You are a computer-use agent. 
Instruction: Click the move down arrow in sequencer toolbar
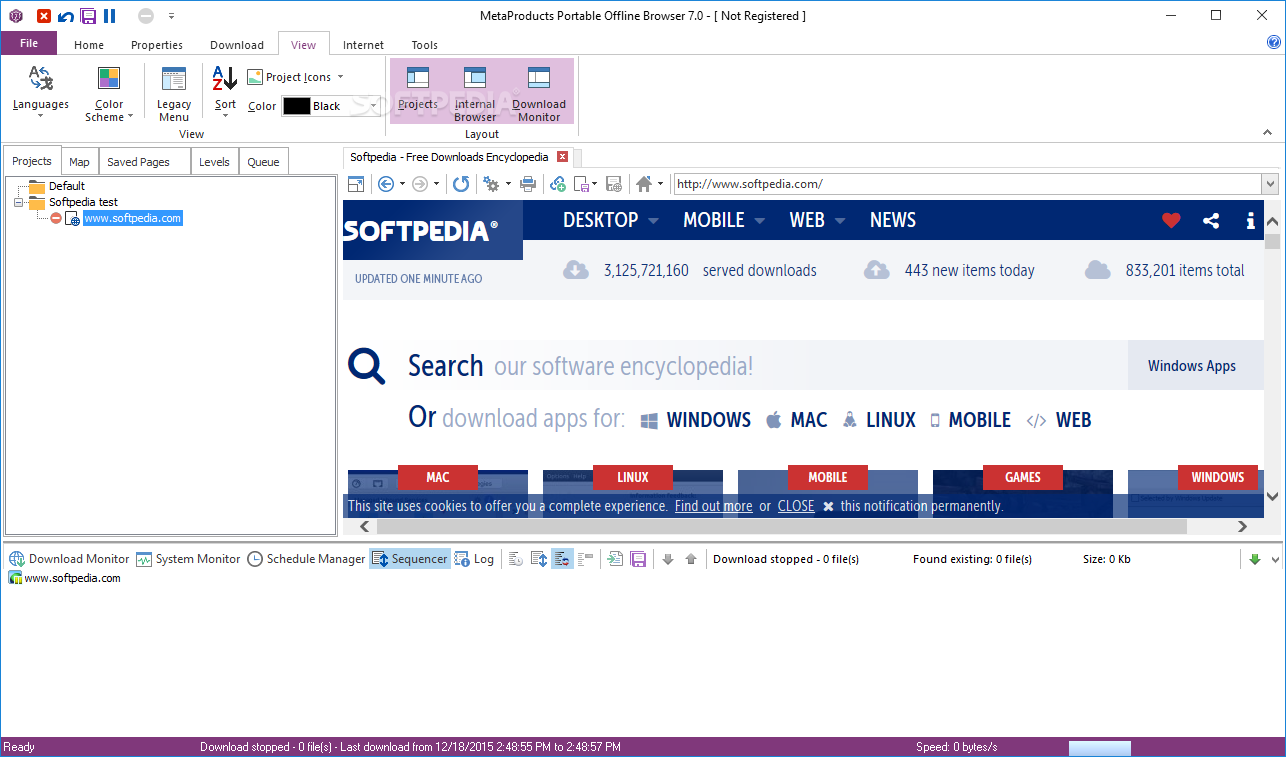pyautogui.click(x=668, y=559)
